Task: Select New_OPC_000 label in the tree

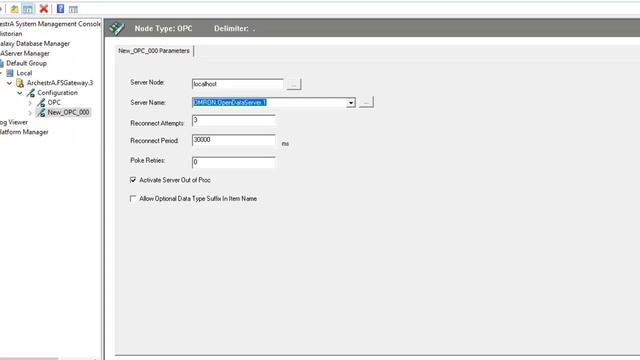Action: 69,112
